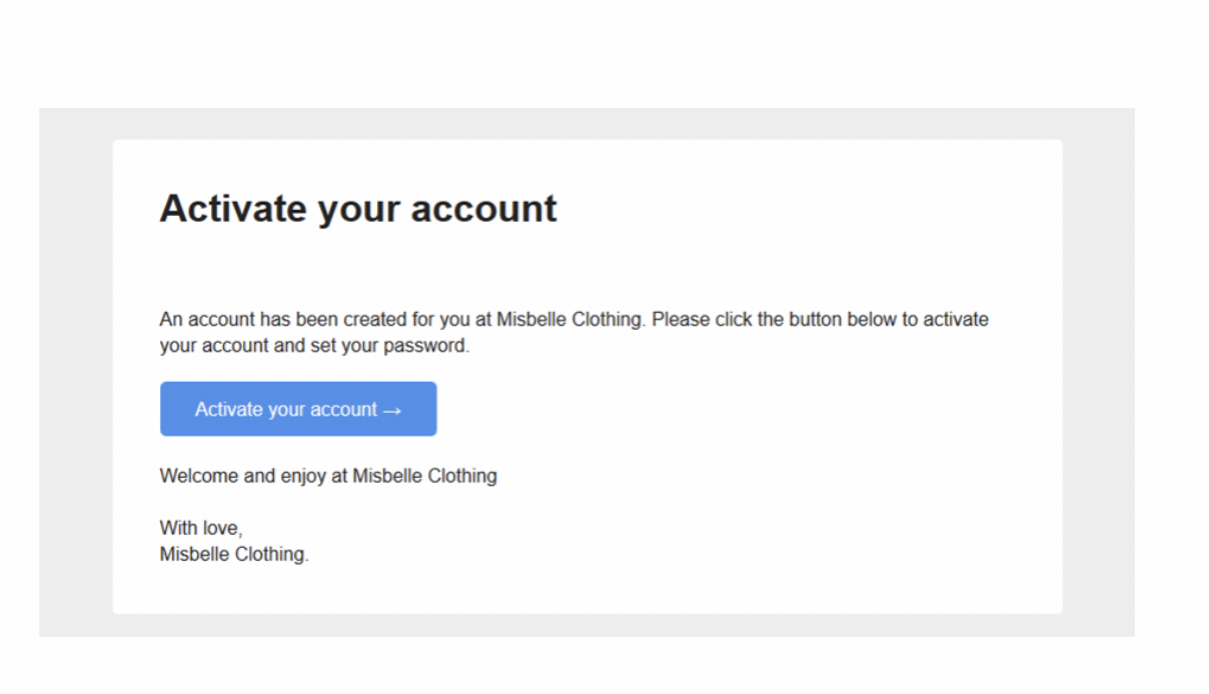
Task: Click the large "Activate your account" heading
Action: click(358, 209)
